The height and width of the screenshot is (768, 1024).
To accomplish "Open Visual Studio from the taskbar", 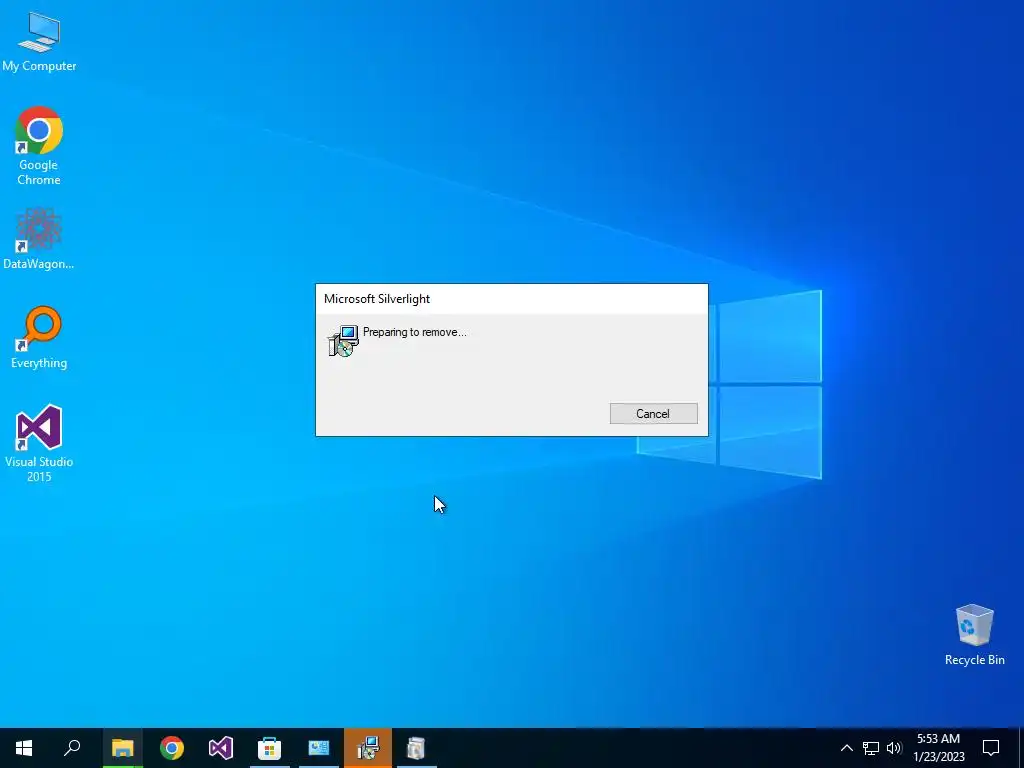I will 221,748.
